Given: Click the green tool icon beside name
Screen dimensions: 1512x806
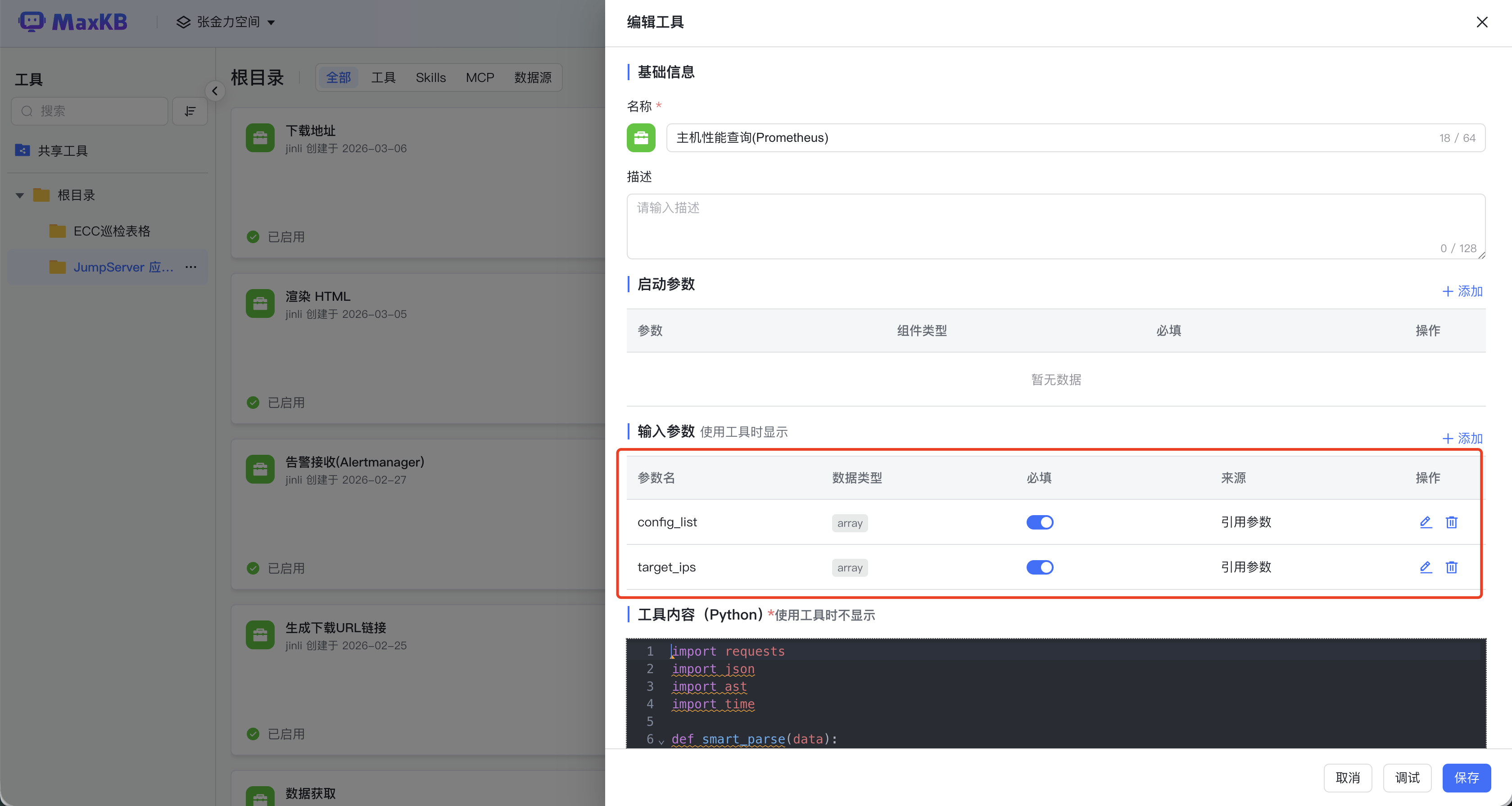Looking at the screenshot, I should [641, 138].
